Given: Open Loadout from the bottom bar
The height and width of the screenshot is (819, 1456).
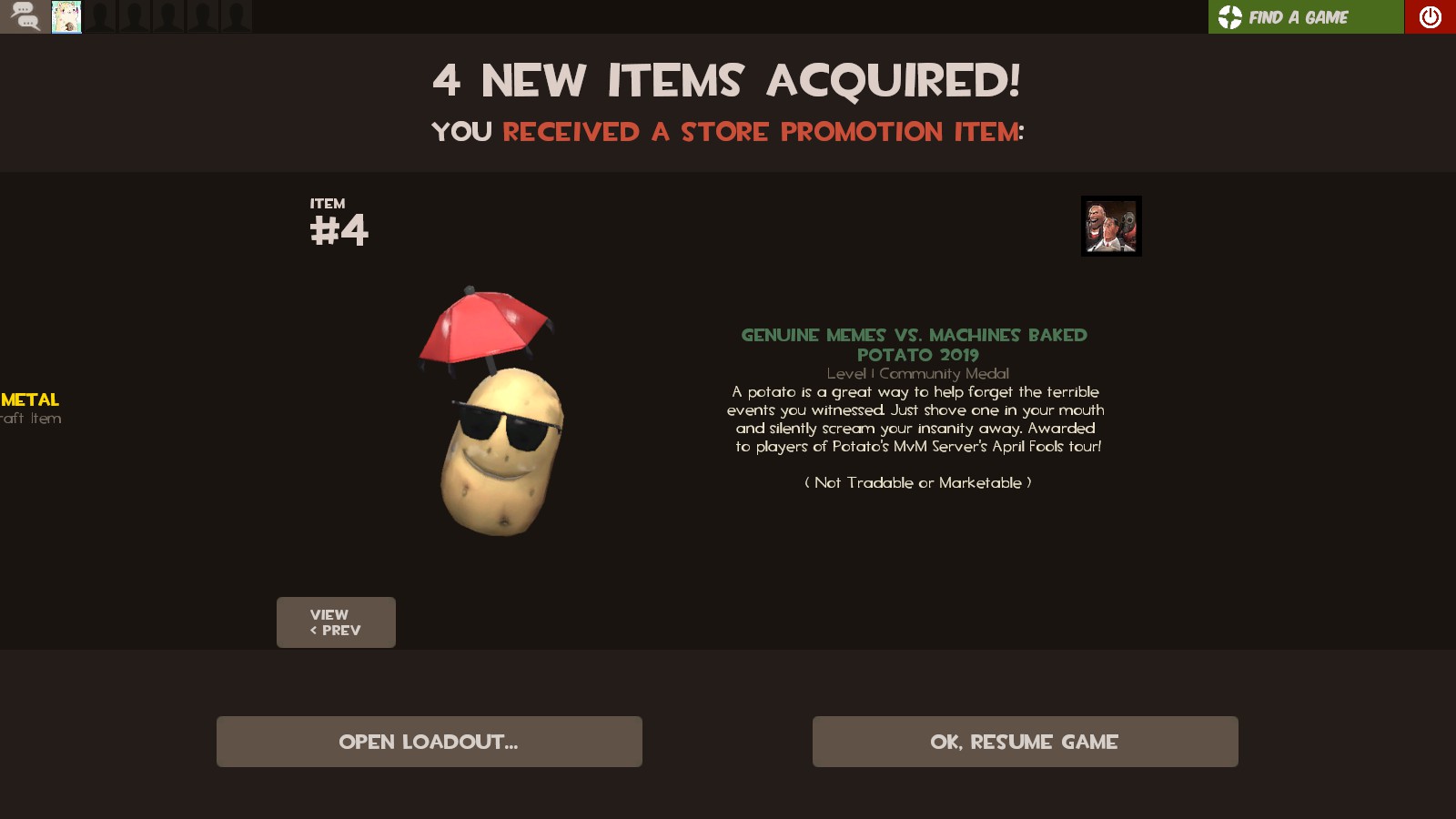Looking at the screenshot, I should click(430, 742).
